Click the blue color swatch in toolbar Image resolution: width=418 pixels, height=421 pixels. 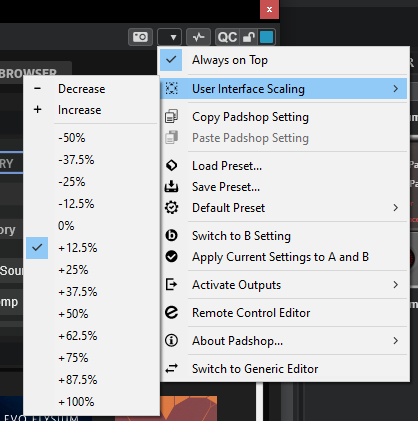coord(266,37)
